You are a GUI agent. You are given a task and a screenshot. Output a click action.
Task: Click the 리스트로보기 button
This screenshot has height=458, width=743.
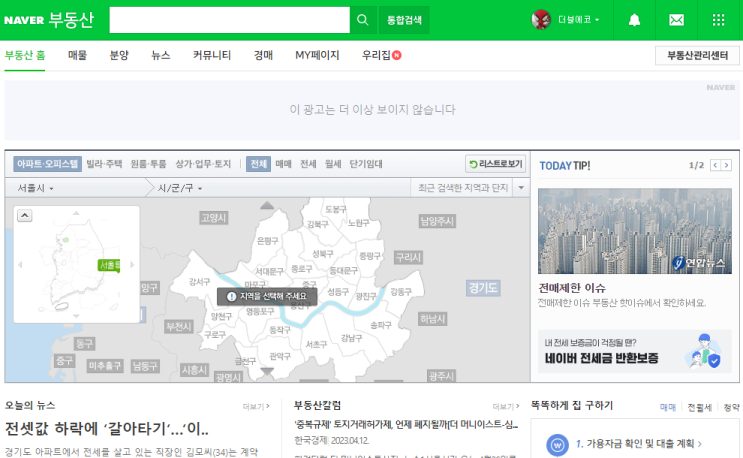tap(496, 164)
